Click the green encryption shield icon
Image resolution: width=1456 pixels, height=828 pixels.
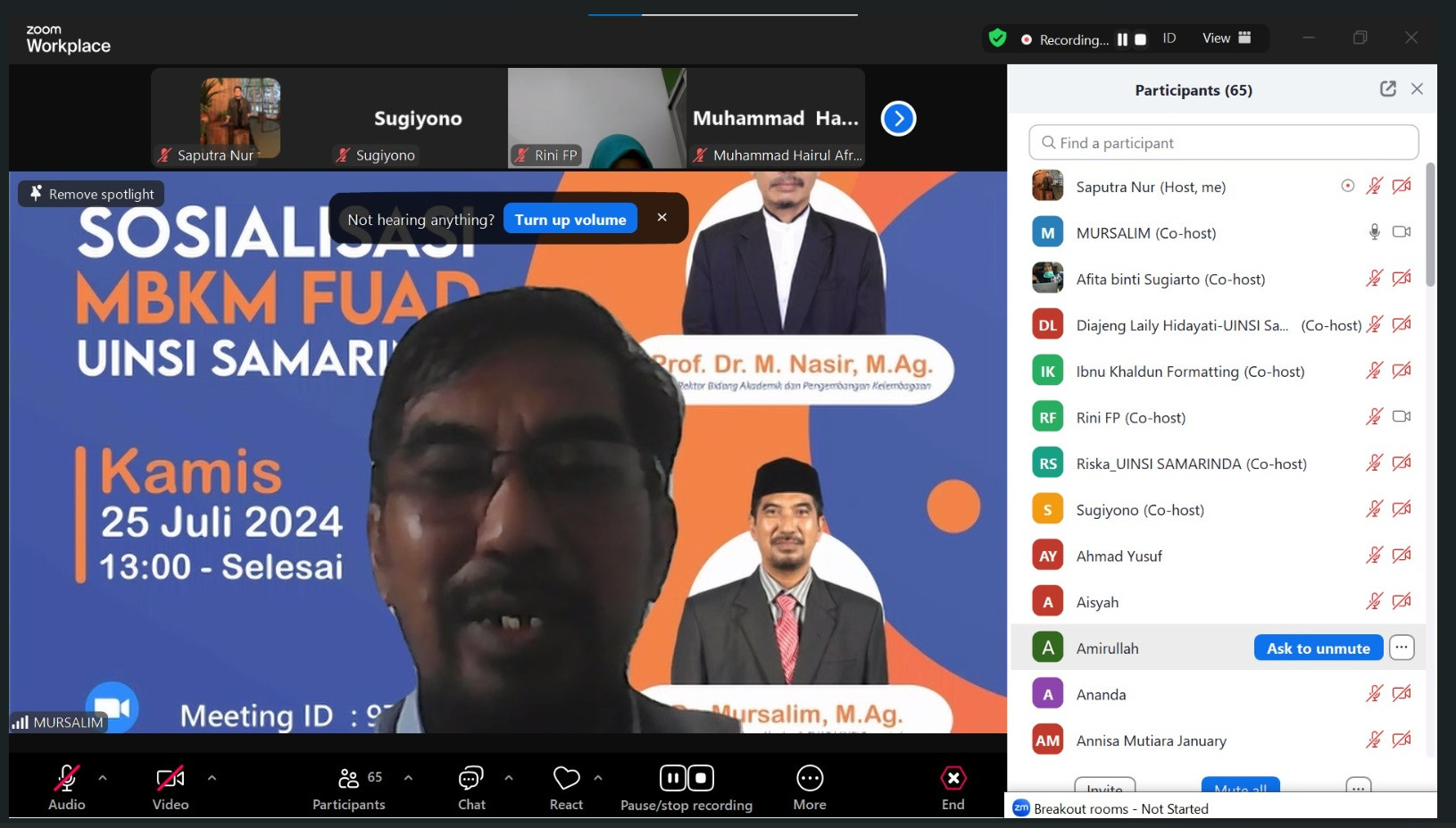(998, 38)
